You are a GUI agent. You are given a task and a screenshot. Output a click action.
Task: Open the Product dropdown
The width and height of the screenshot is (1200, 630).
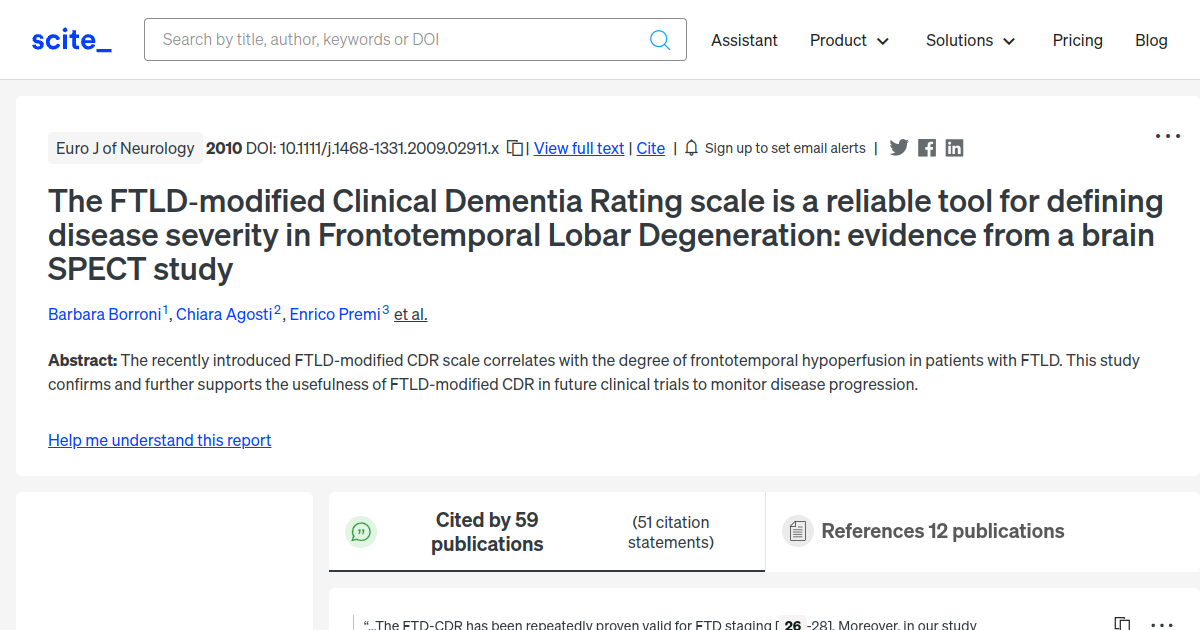coord(849,40)
